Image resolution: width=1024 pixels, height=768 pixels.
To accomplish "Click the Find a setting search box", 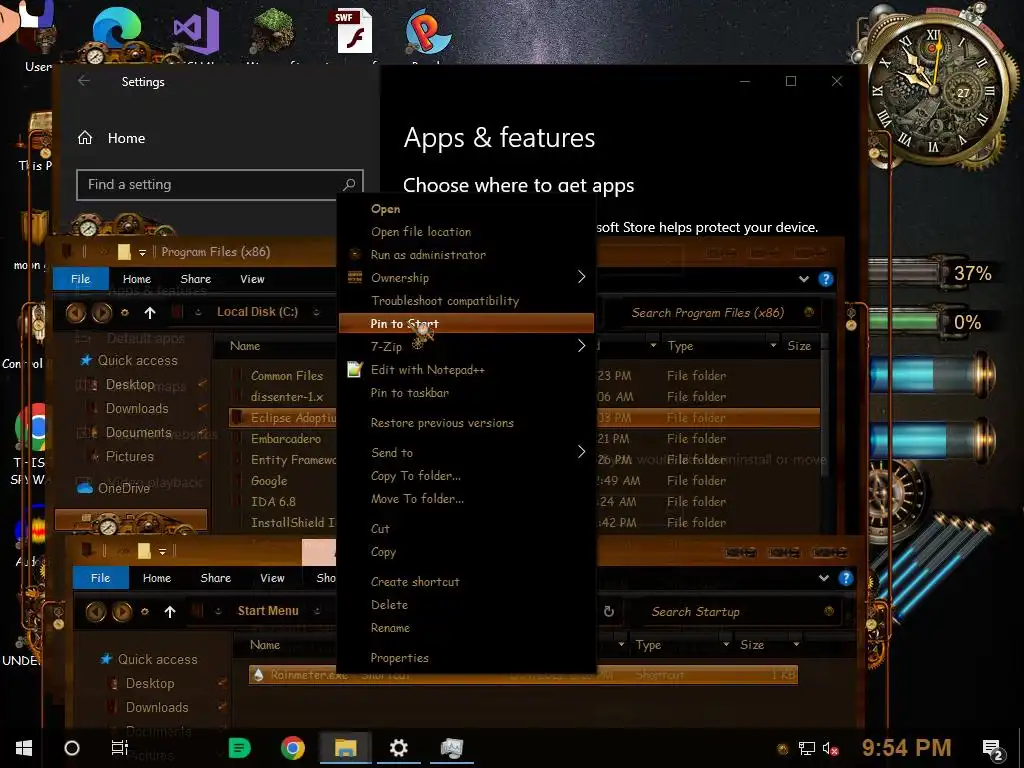I will click(219, 184).
